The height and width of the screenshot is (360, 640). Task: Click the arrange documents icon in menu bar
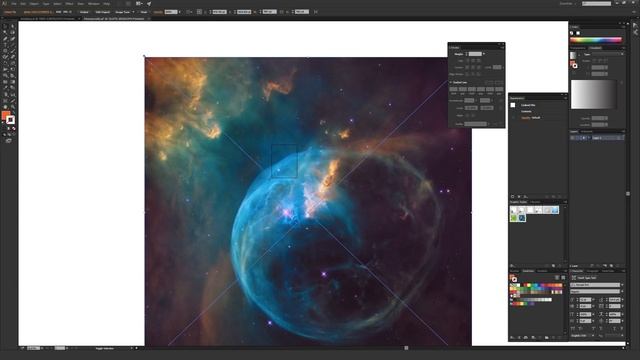tap(139, 4)
